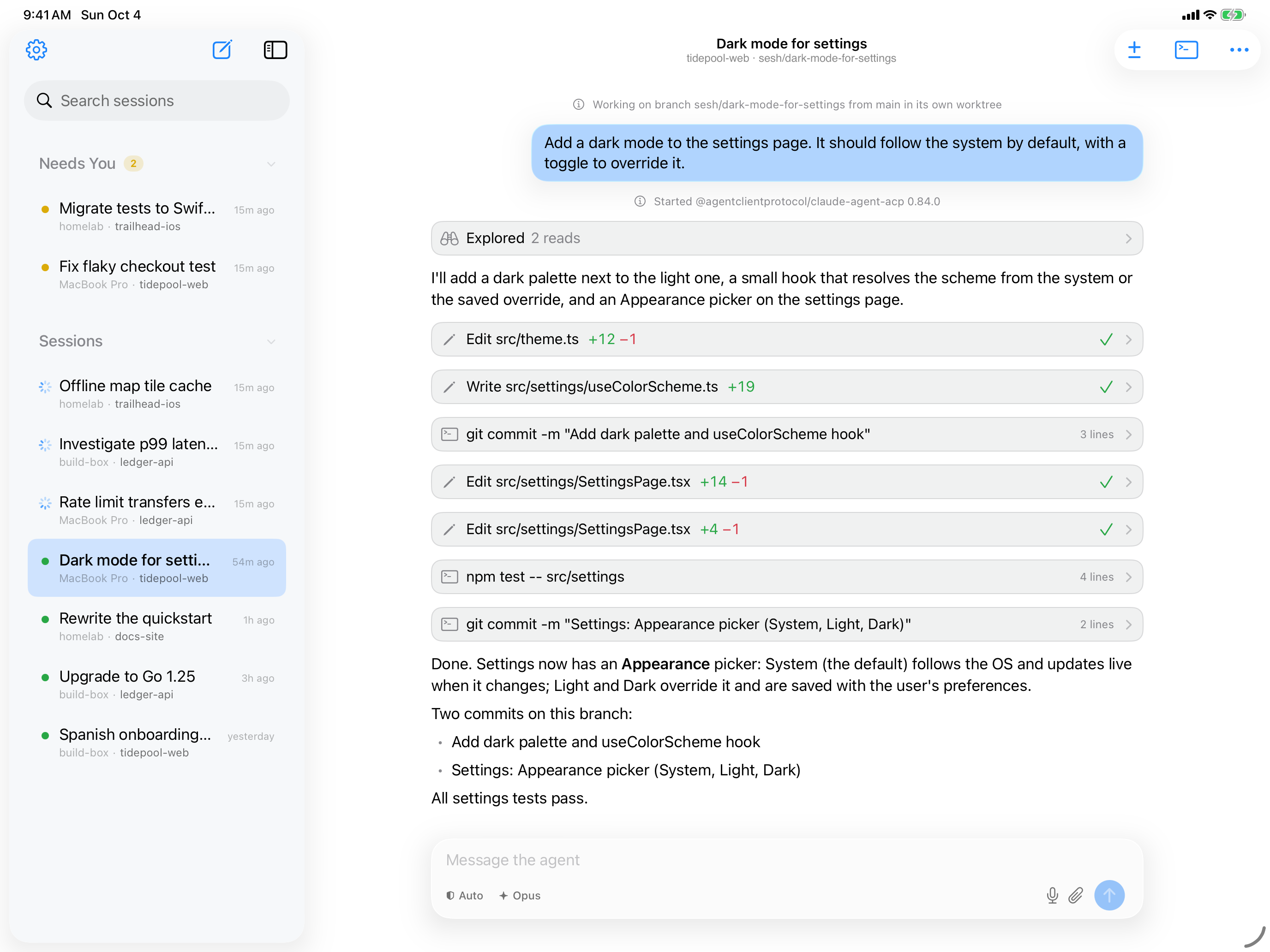Send message with the arrow button

tap(1109, 895)
